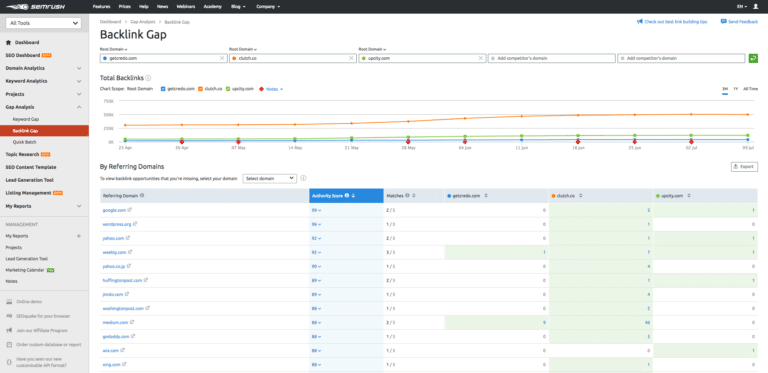Screen dimensions: 768x373
Task: Click the Online demo sidebar icon
Action: [9, 302]
